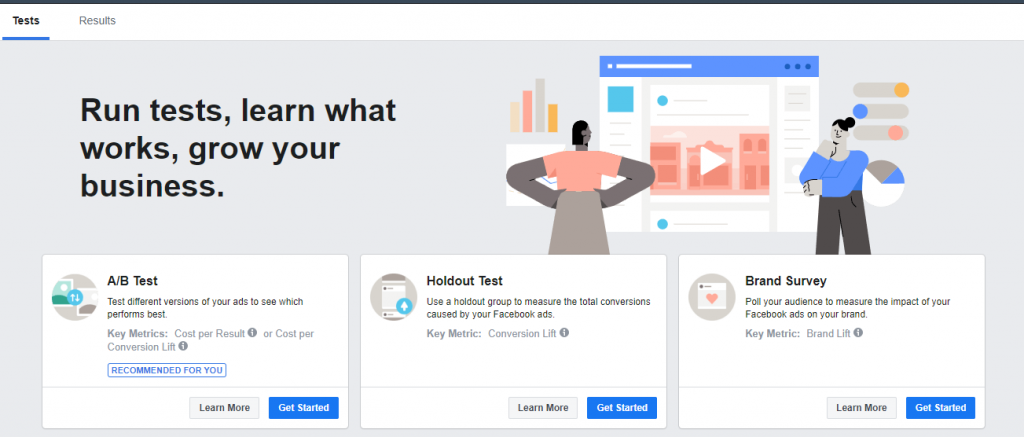The image size is (1024, 437).
Task: Select the Tests tab
Action: pos(26,20)
